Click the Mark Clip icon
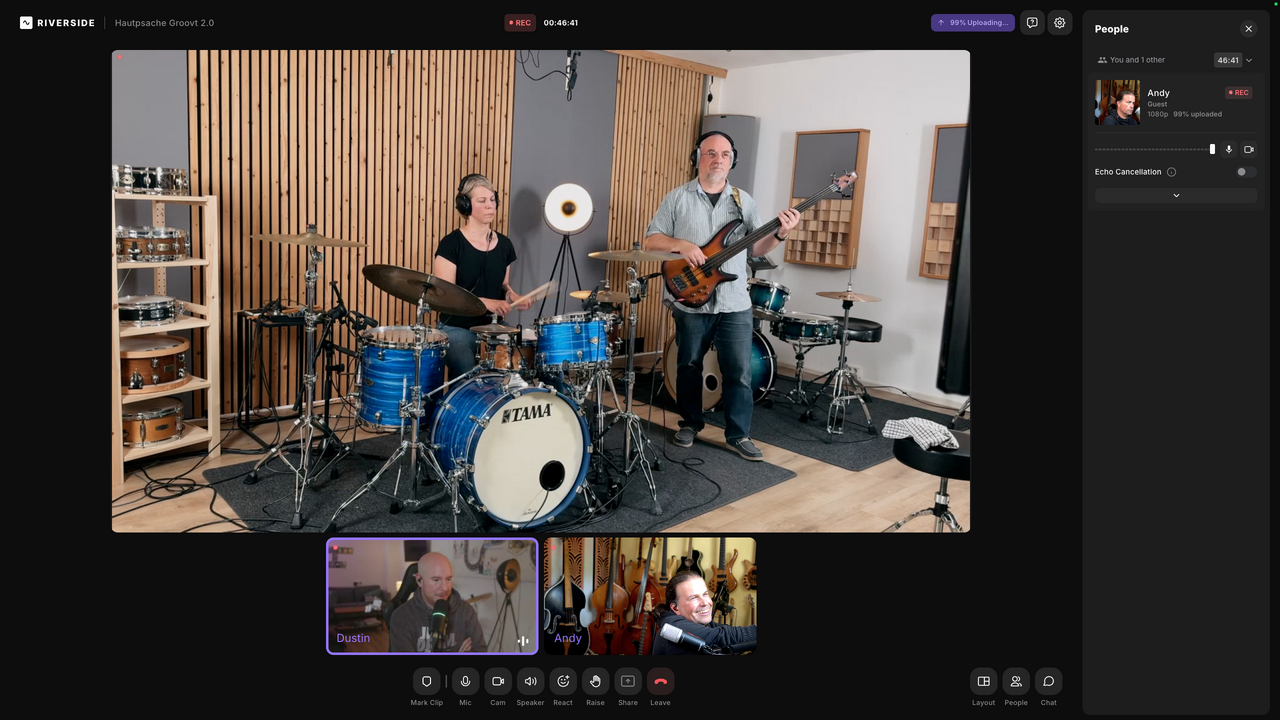The height and width of the screenshot is (720, 1280). coord(426,681)
